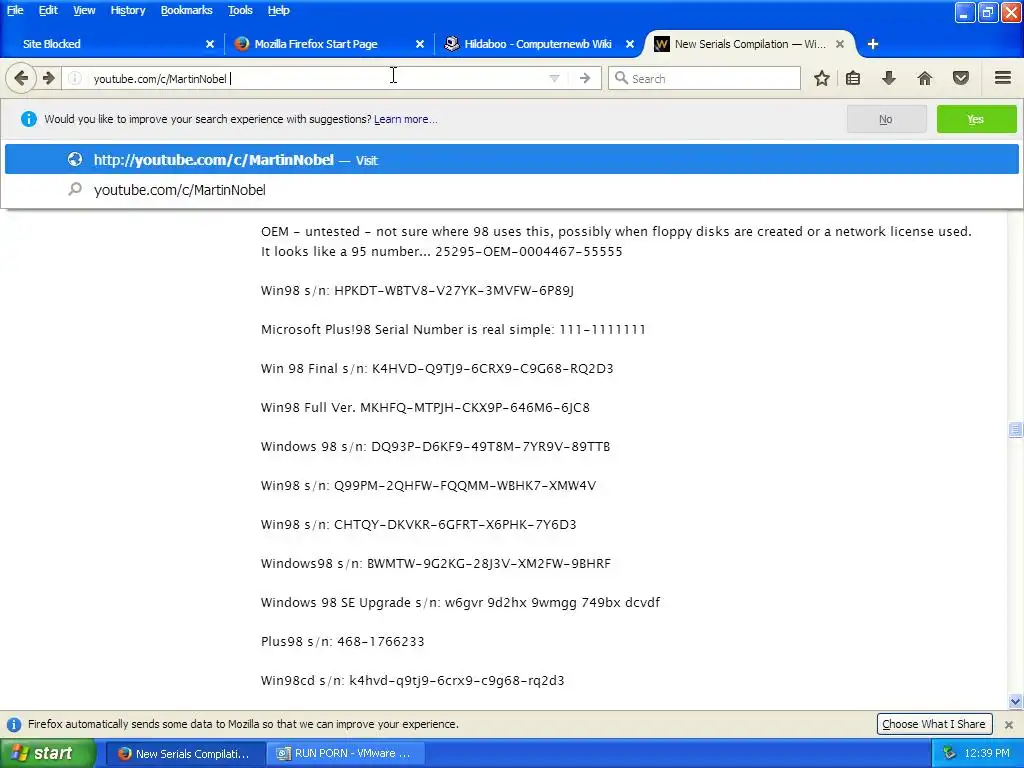
Task: Accept search suggestions with Yes button
Action: click(976, 120)
